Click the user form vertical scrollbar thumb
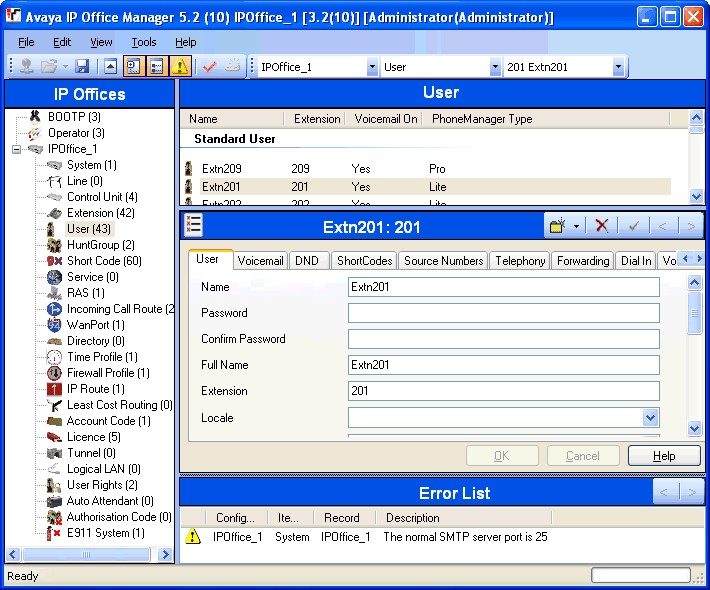This screenshot has width=710, height=590. pos(694,313)
